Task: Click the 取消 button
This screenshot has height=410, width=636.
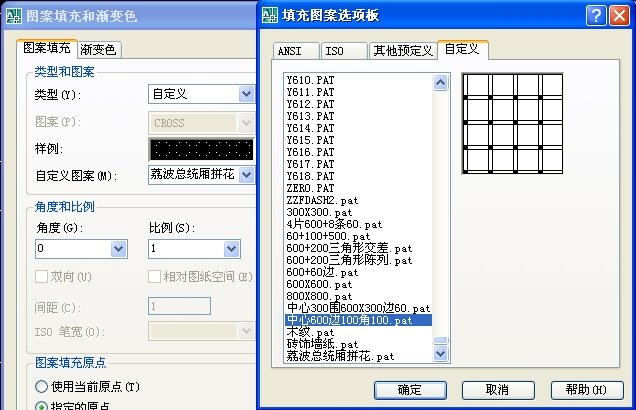Action: [498, 390]
